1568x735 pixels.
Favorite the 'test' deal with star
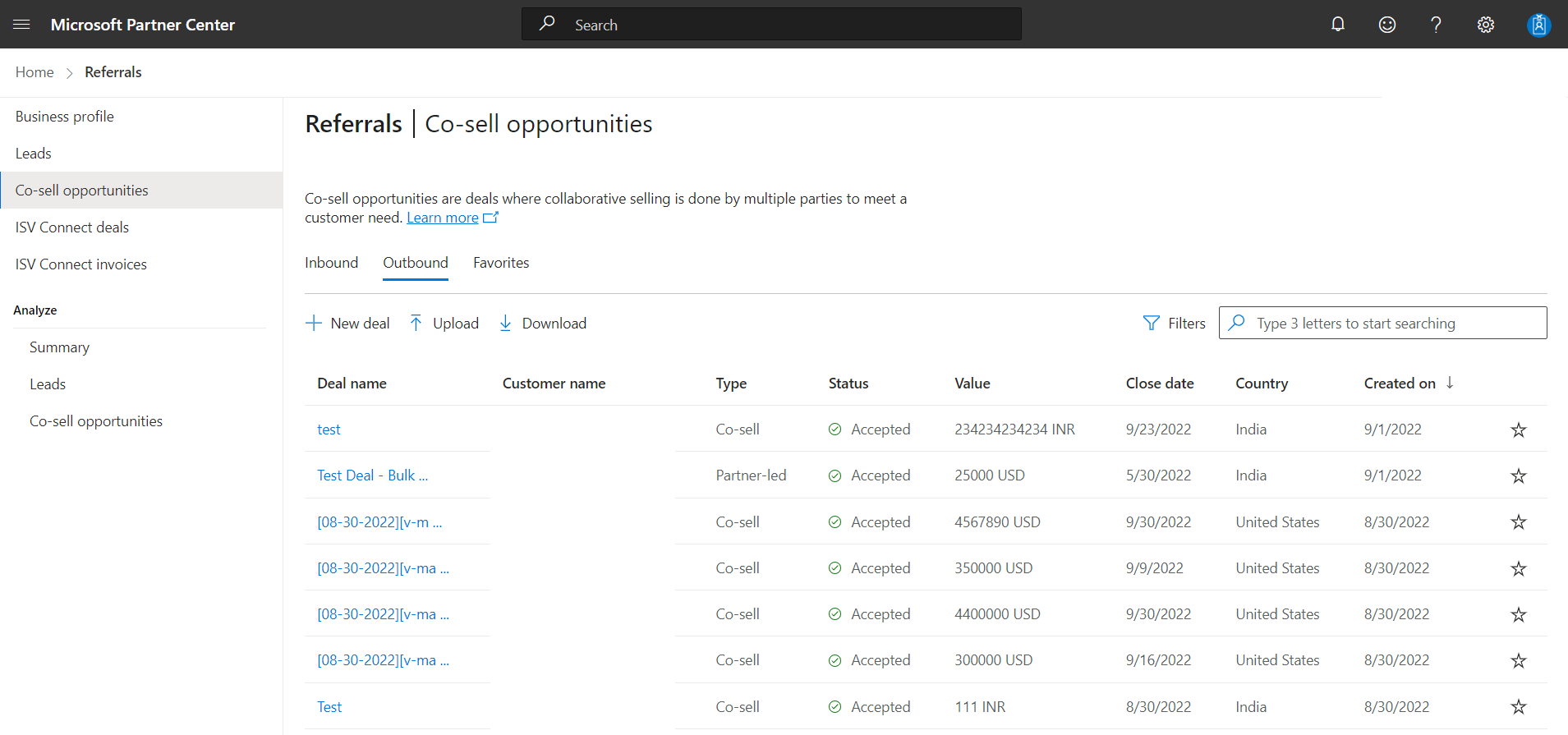click(x=1519, y=430)
